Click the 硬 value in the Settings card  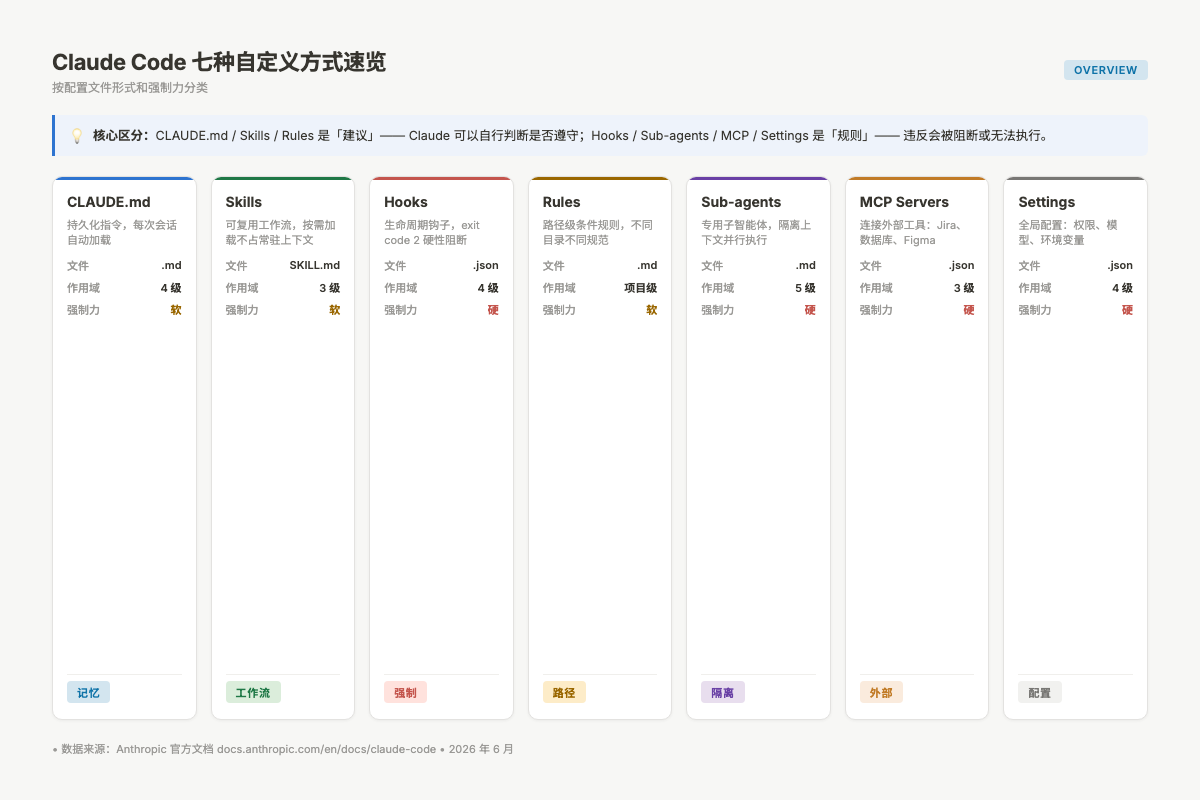[1128, 310]
